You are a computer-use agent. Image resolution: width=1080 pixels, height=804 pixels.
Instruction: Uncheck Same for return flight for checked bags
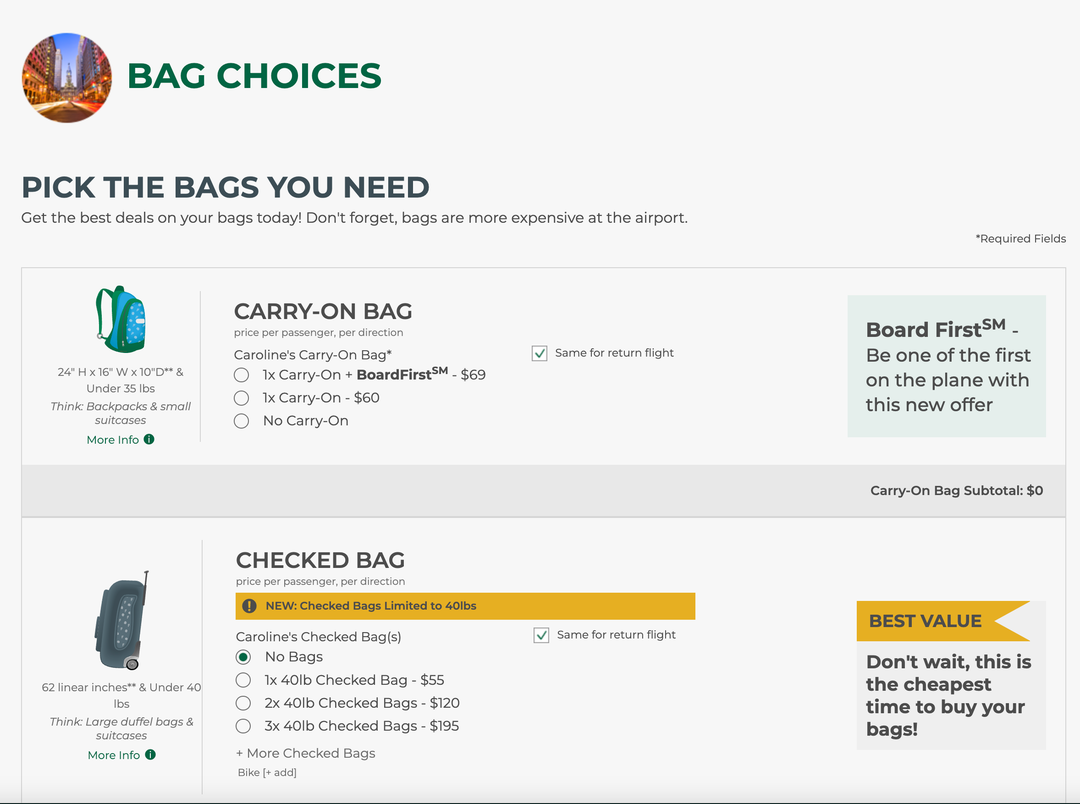coord(541,635)
